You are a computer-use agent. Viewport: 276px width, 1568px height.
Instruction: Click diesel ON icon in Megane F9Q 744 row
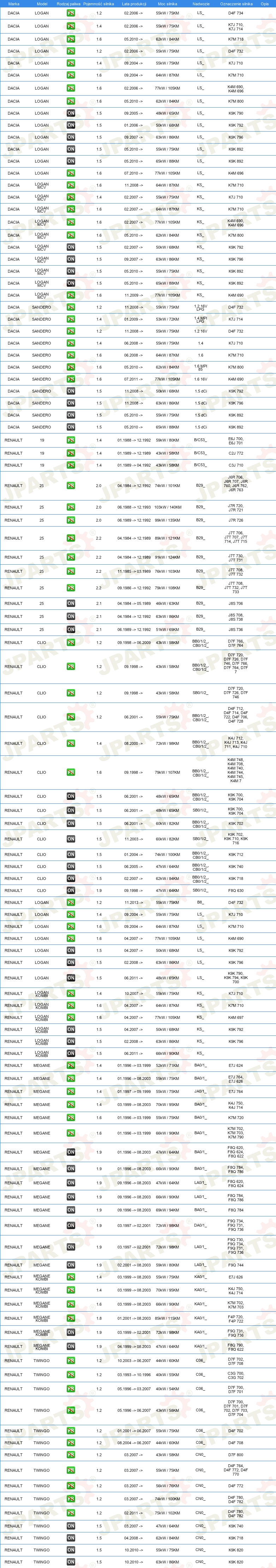71,1265
